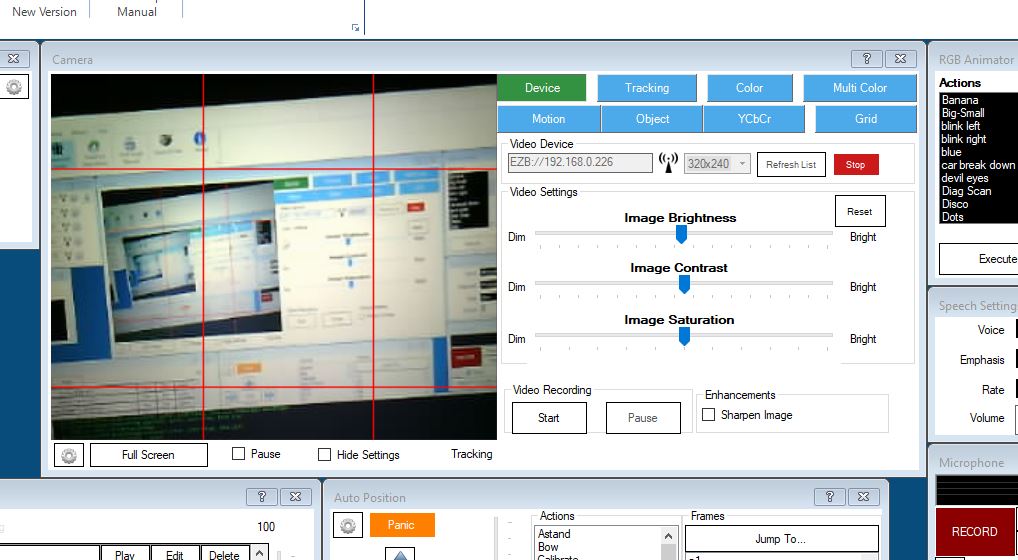Switch to the Grid tab

point(865,119)
